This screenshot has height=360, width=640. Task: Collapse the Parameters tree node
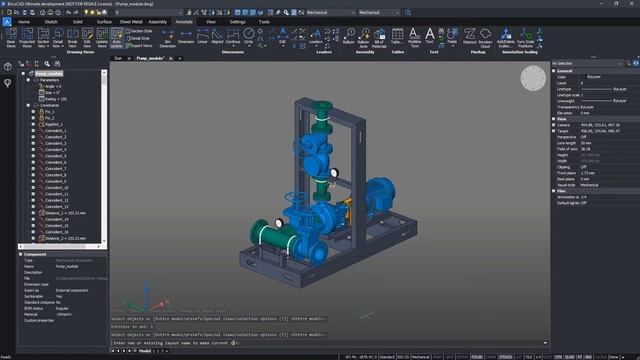28,80
